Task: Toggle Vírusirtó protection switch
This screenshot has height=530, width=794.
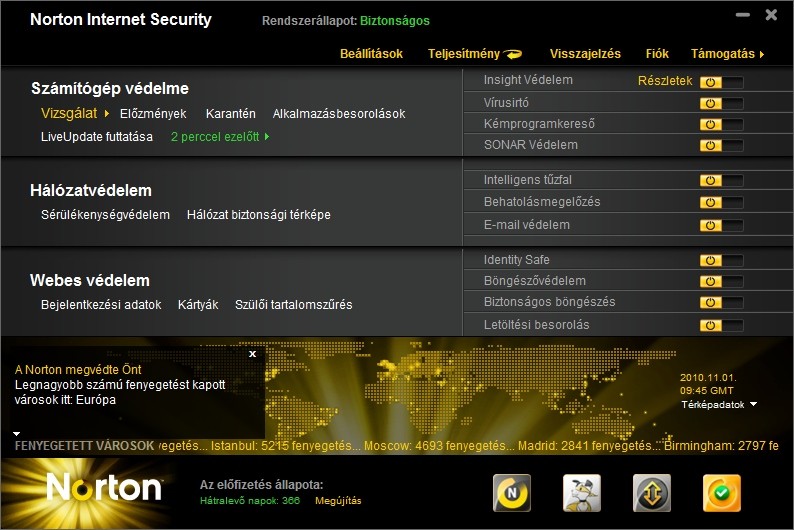Action: (722, 103)
